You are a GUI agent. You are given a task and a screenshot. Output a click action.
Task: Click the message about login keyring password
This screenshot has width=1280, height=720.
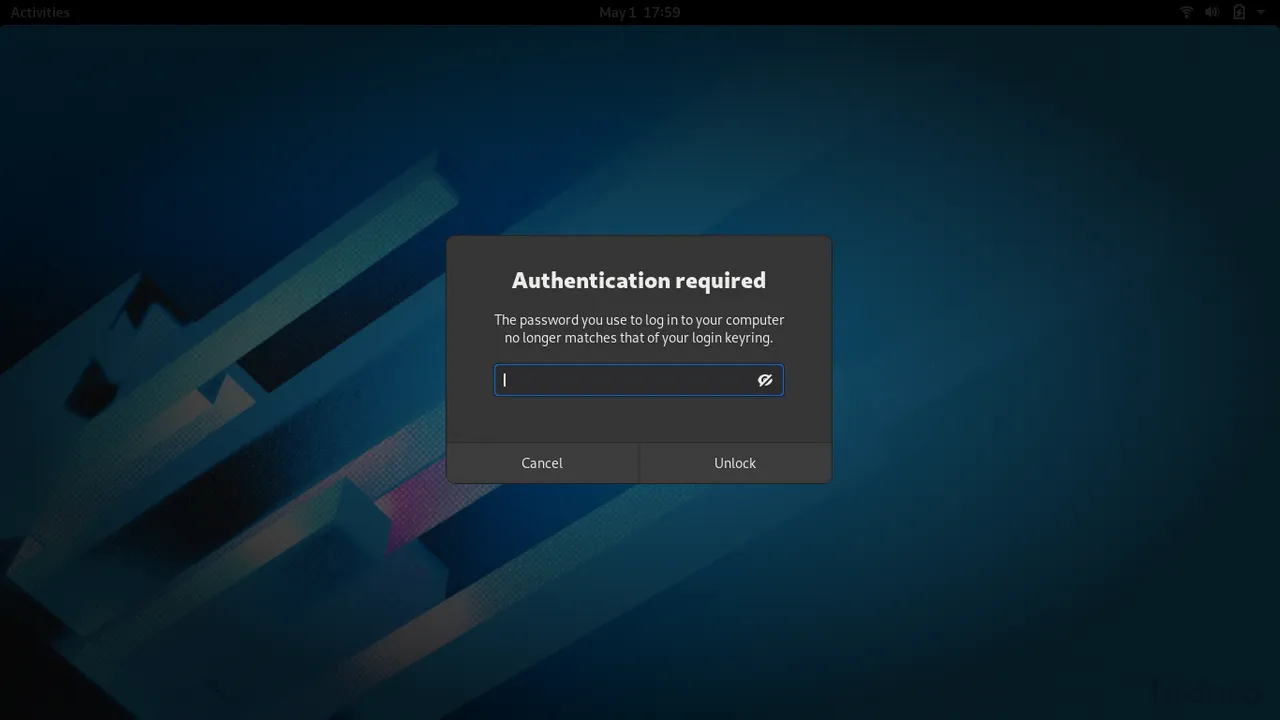[x=639, y=329]
